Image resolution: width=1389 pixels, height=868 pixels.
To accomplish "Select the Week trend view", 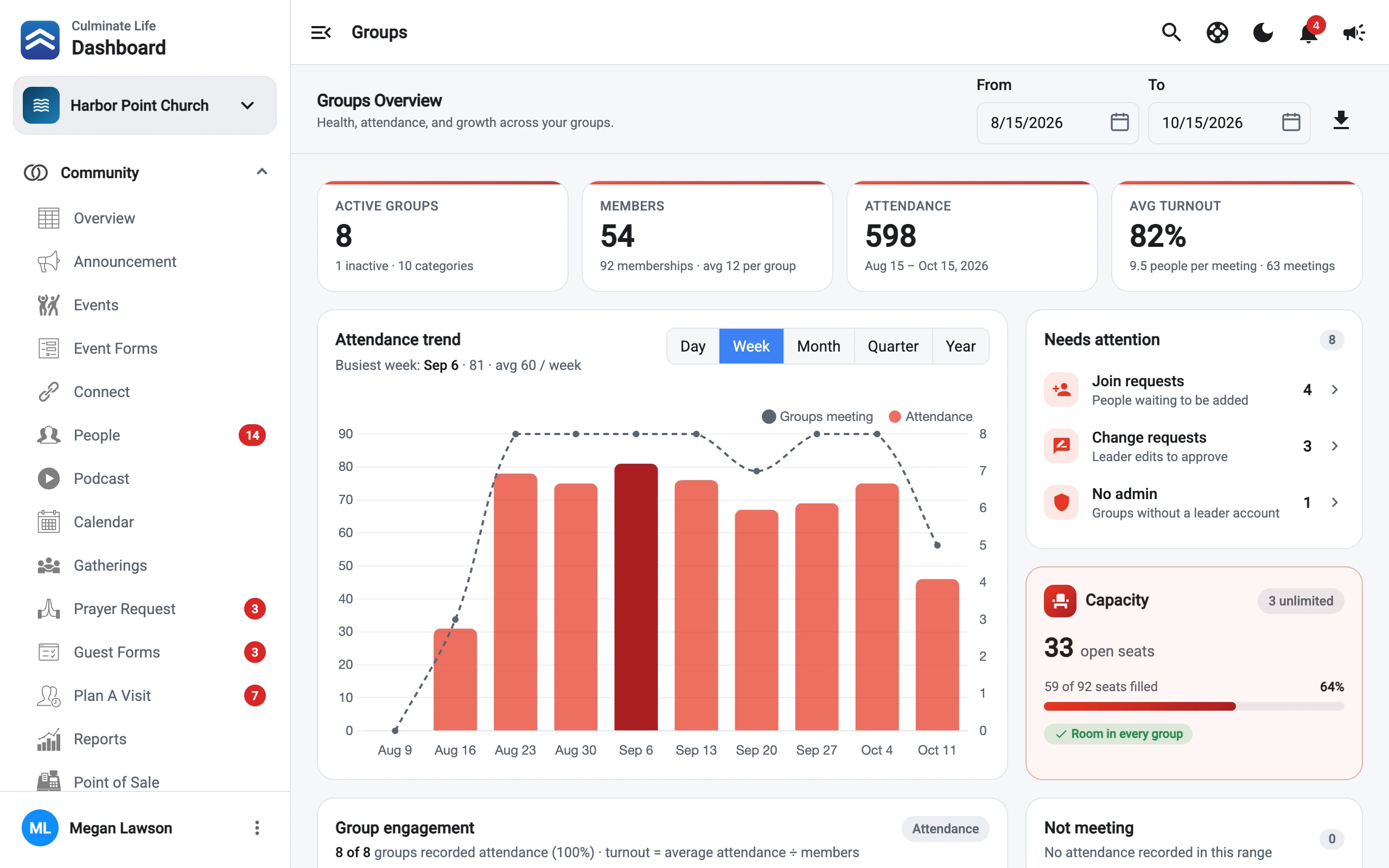I will coord(751,346).
